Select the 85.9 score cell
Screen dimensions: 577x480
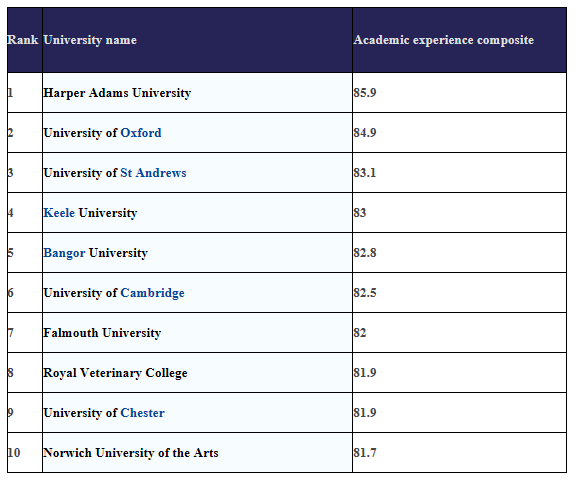459,93
